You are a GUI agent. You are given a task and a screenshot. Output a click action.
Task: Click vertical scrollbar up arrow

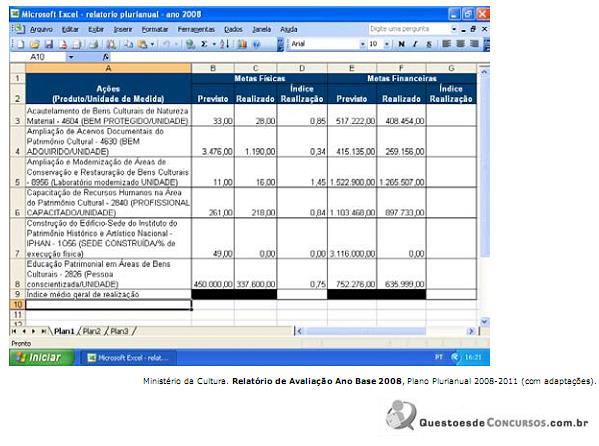[x=484, y=71]
